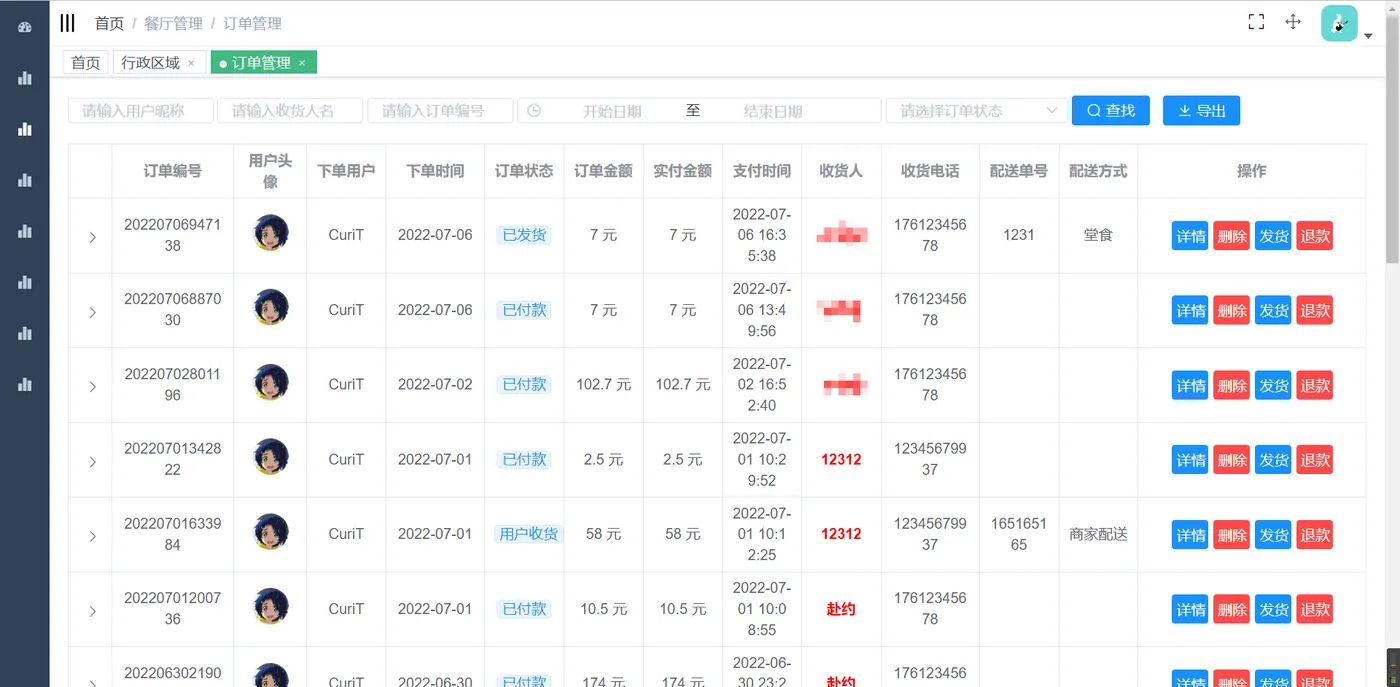
Task: Expand row for order 20220701342822
Action: (x=92, y=462)
